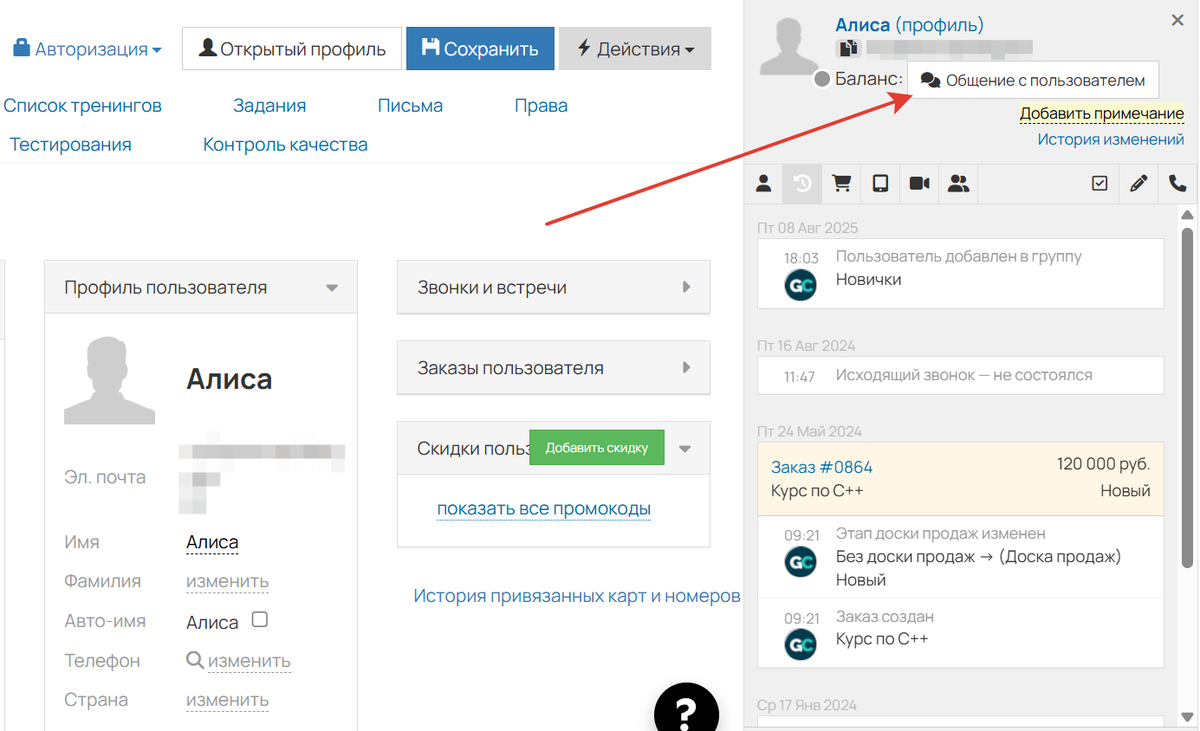This screenshot has height=731, width=1200.
Task: Click the large avatar in Профиль пользователя
Action: [x=109, y=380]
